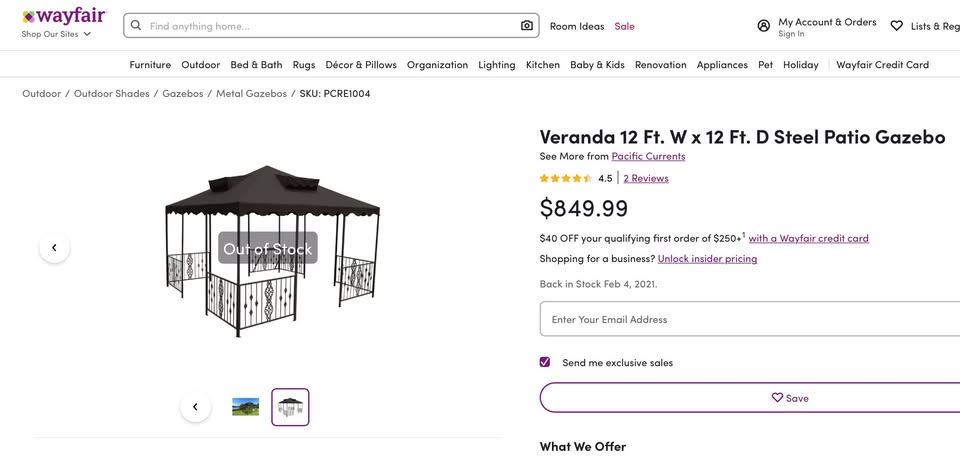Screen dimensions: 960x458
Task: Click the search magnifier icon
Action: (137, 26)
